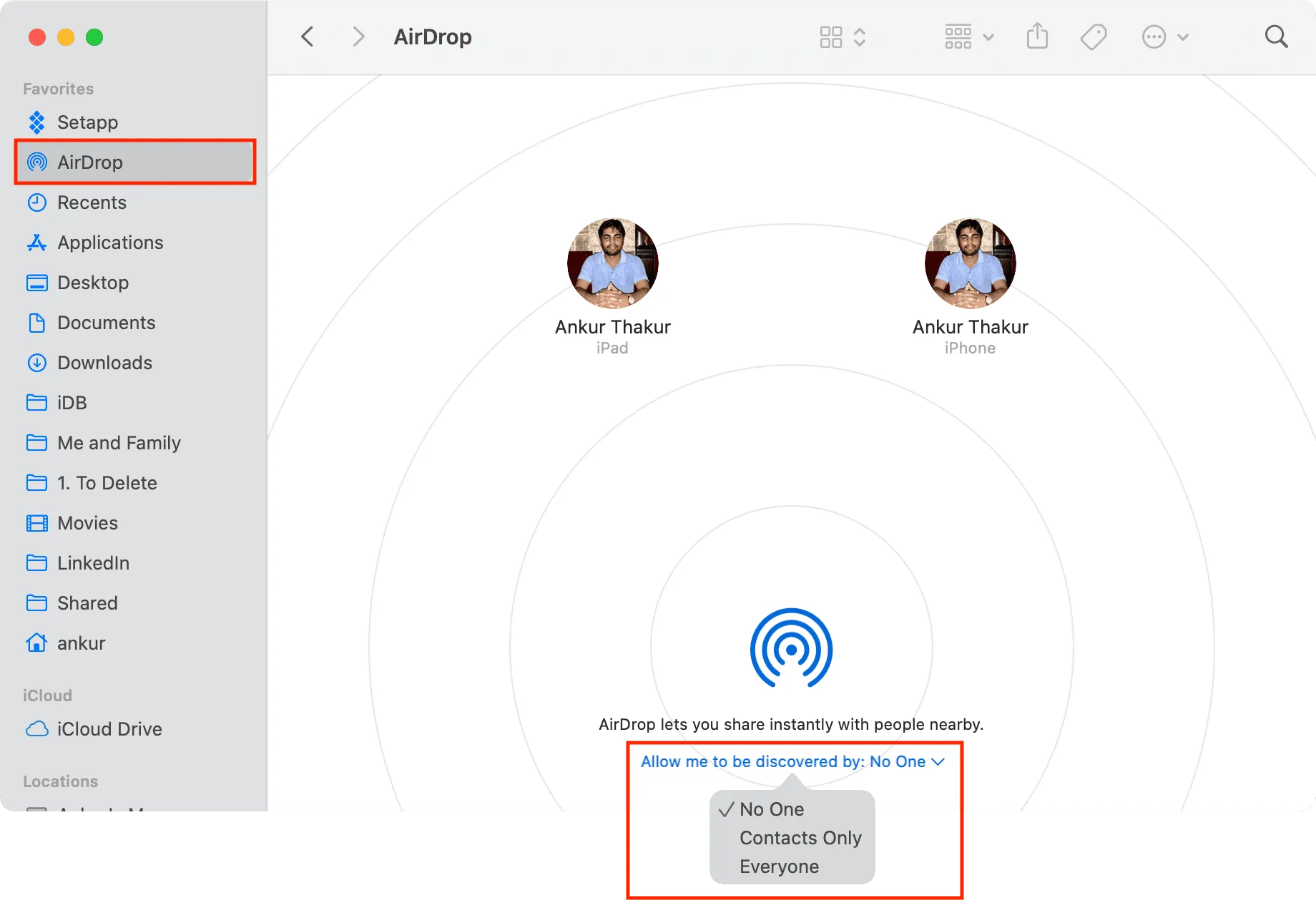The width and height of the screenshot is (1316, 903).
Task: Click the group-by grid icon
Action: [x=958, y=37]
